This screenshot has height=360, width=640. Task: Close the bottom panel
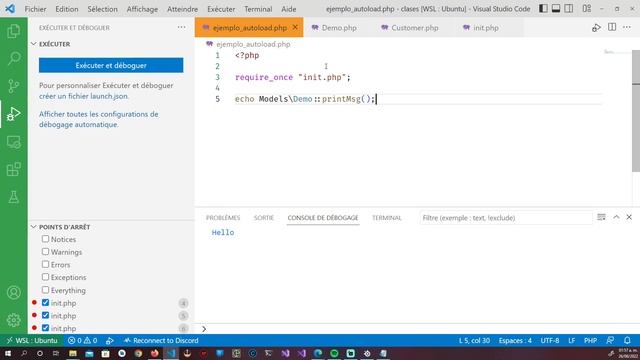pyautogui.click(x=629, y=217)
